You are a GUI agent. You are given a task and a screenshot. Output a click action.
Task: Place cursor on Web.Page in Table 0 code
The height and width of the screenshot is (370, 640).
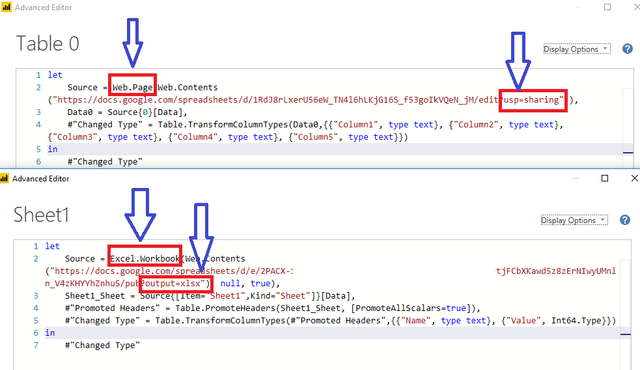[132, 87]
